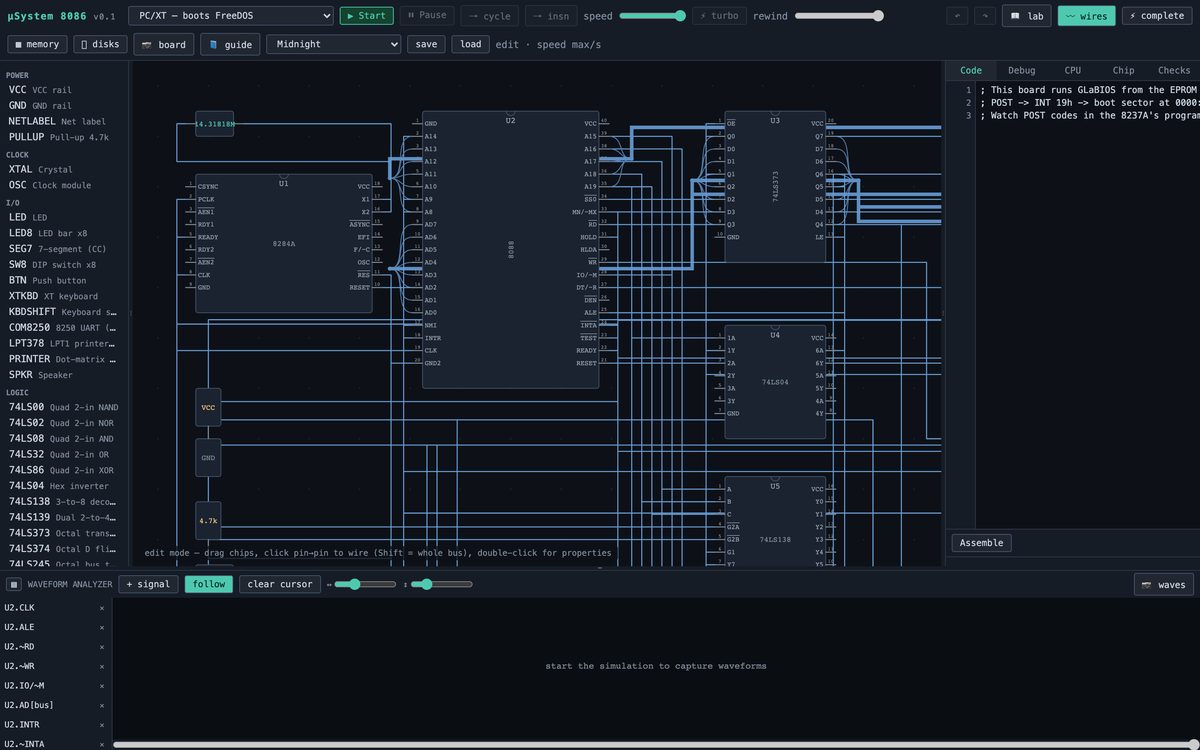1200x750 pixels.
Task: Click the waveform horizontal scrollbar
Action: coord(655,744)
